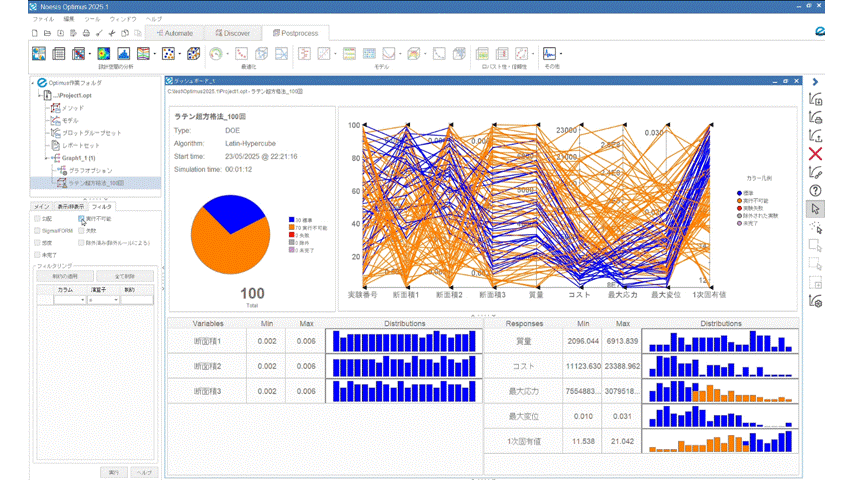853x480 pixels.
Task: Click the signal plot icon in その他 group
Action: pyautogui.click(x=549, y=54)
